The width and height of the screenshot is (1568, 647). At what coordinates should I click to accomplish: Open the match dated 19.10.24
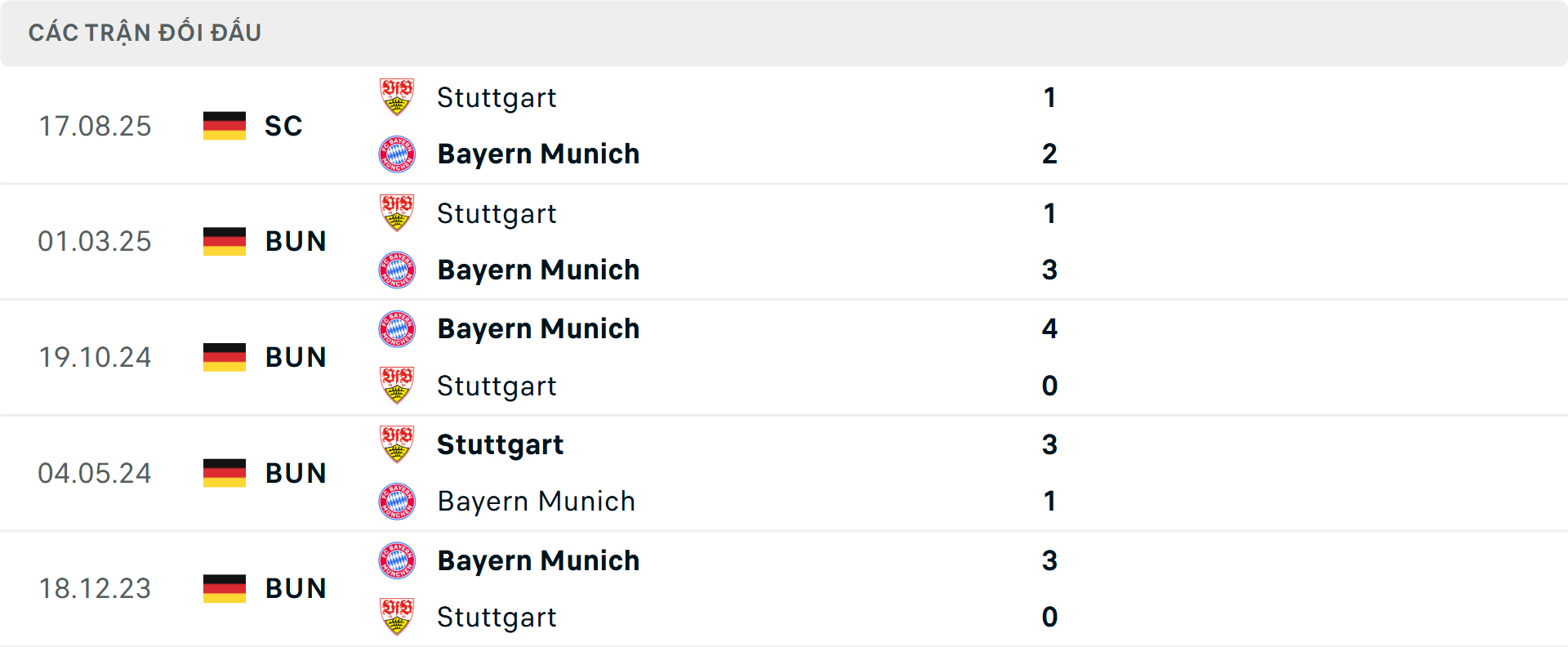pyautogui.click(x=96, y=357)
